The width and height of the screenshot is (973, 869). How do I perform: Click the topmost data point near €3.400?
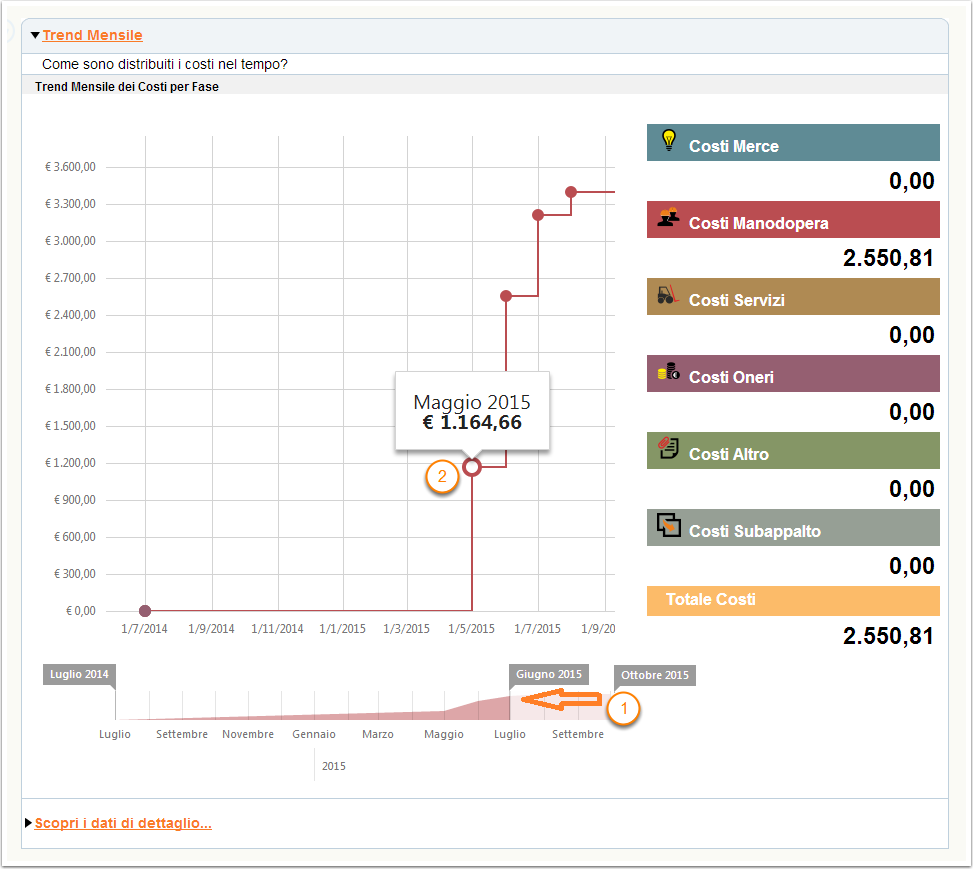pos(571,192)
